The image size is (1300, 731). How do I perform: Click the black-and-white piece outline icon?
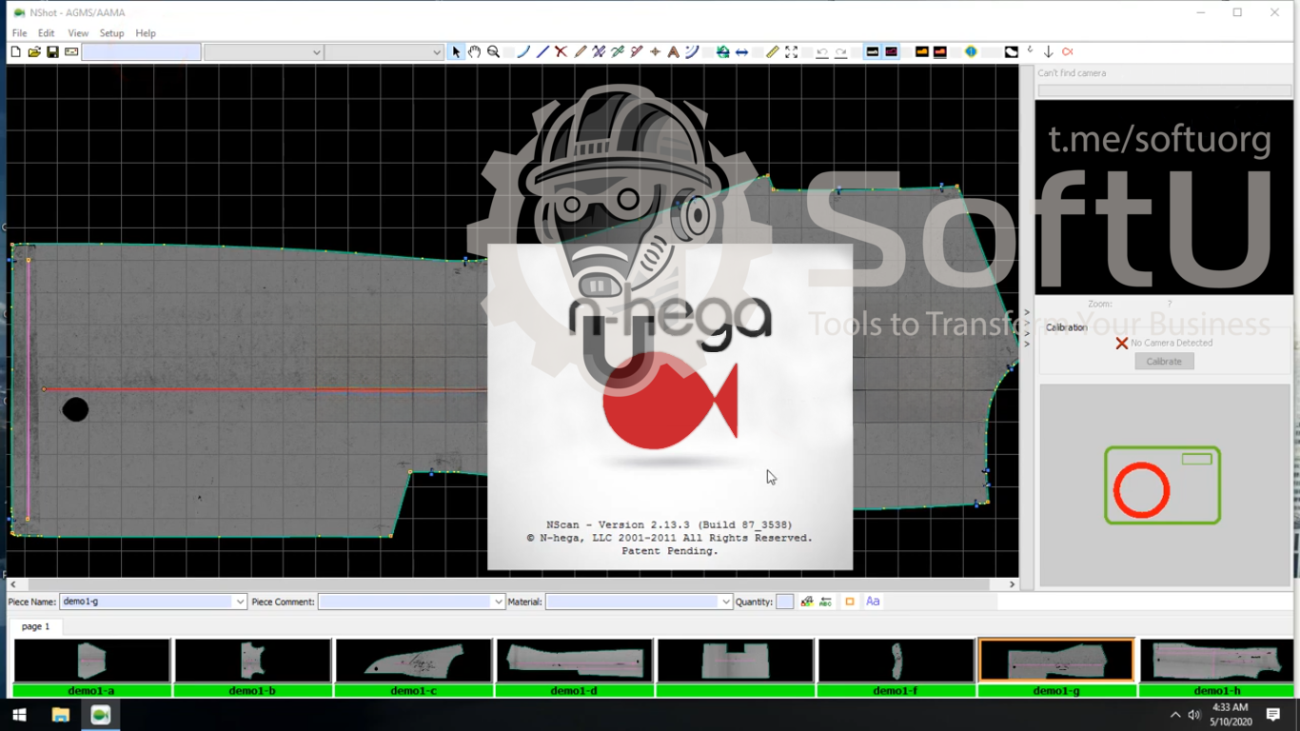(1011, 52)
